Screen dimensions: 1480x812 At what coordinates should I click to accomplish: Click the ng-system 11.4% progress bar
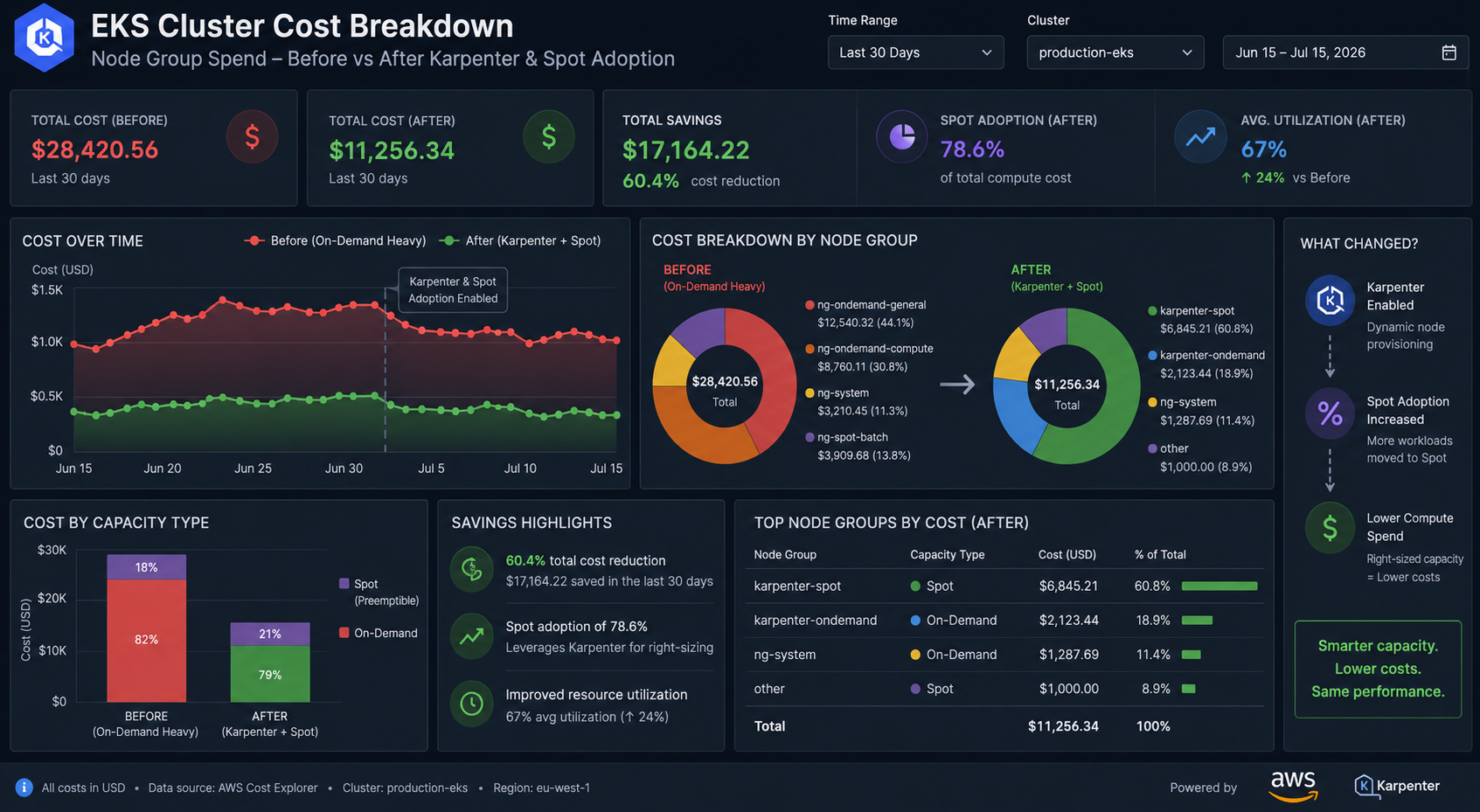click(x=1191, y=655)
